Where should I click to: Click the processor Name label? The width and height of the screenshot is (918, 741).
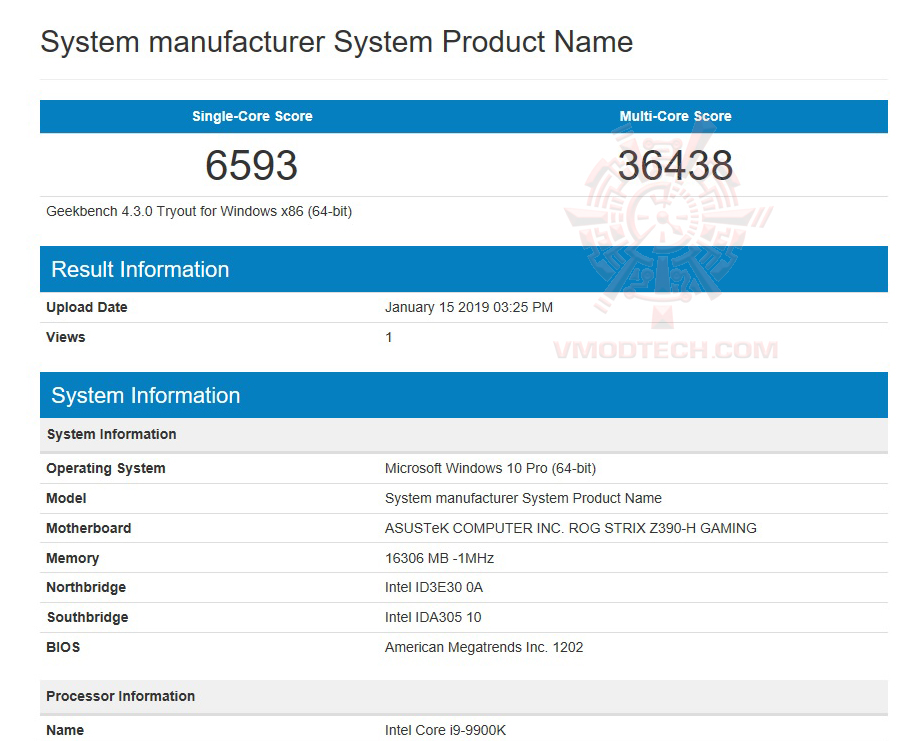pyautogui.click(x=65, y=730)
